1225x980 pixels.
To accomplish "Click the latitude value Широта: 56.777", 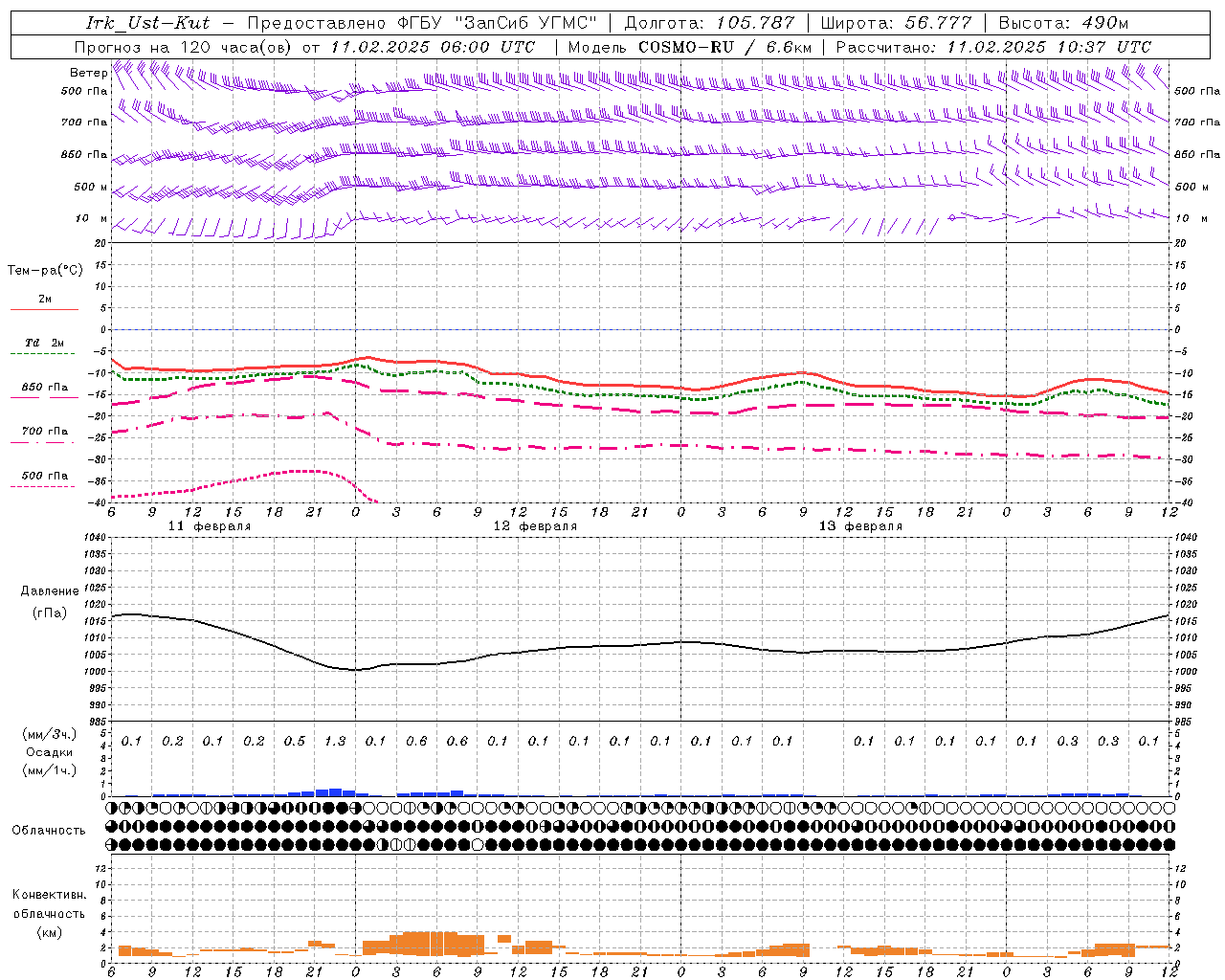I will [896, 23].
